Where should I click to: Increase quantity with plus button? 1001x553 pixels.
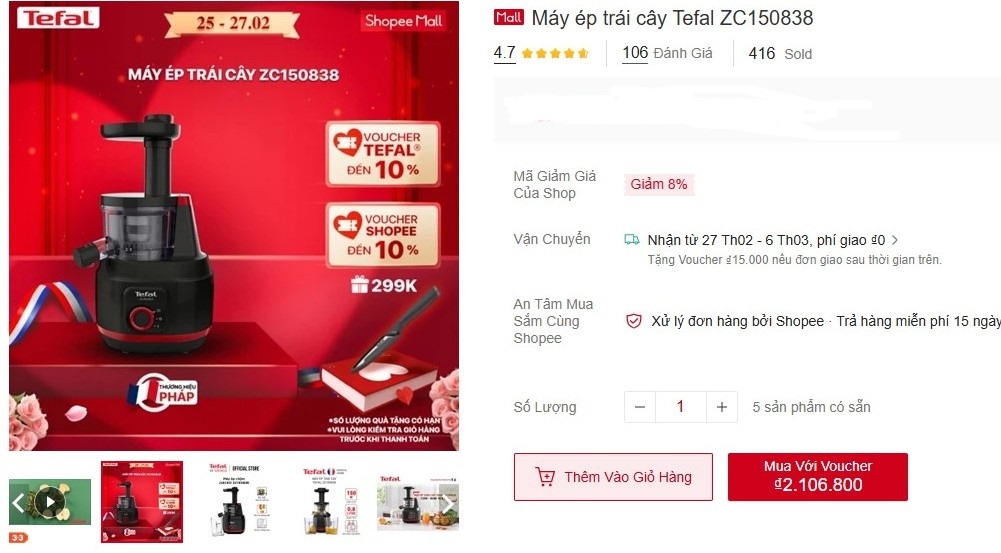[x=722, y=407]
